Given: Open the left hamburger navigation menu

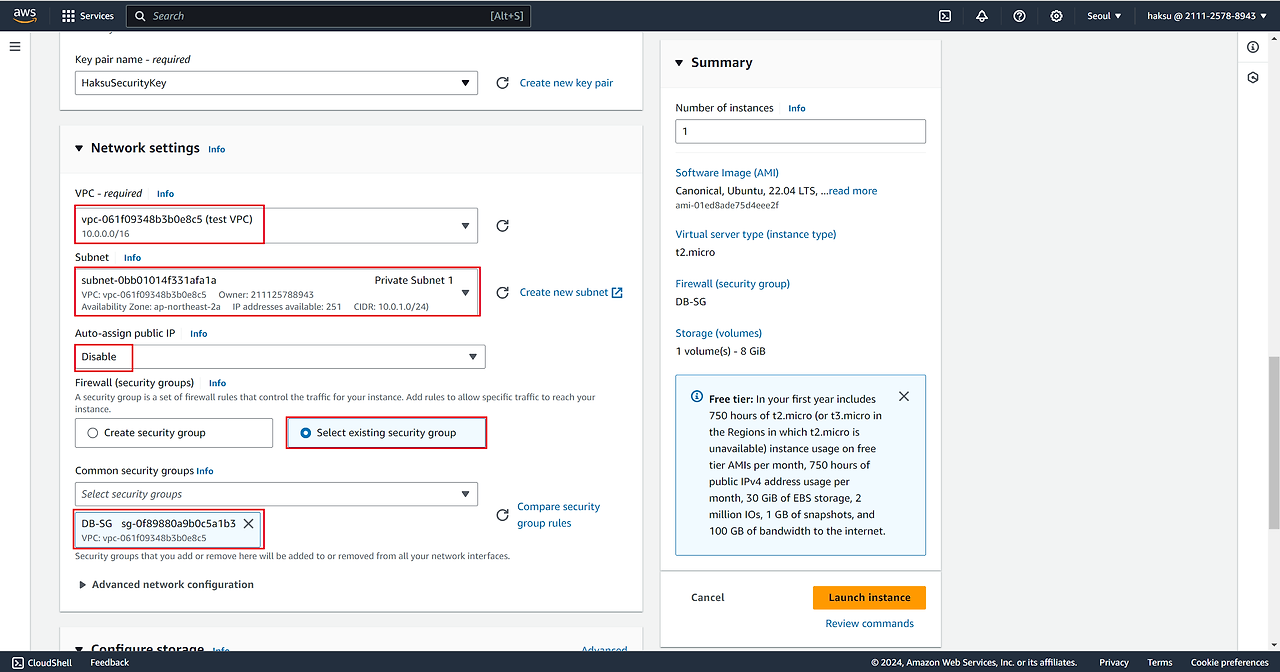Looking at the screenshot, I should click(15, 47).
